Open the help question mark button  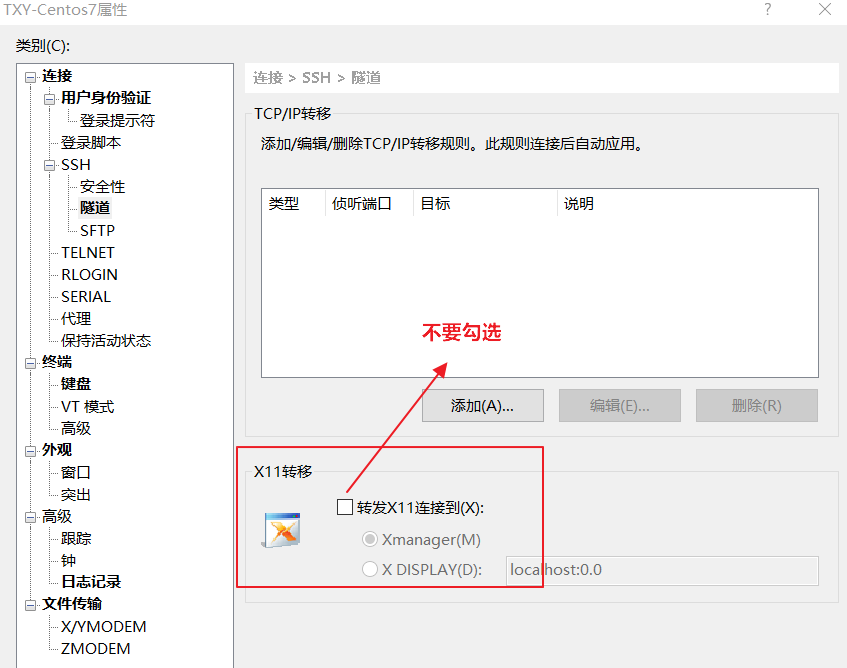click(767, 9)
